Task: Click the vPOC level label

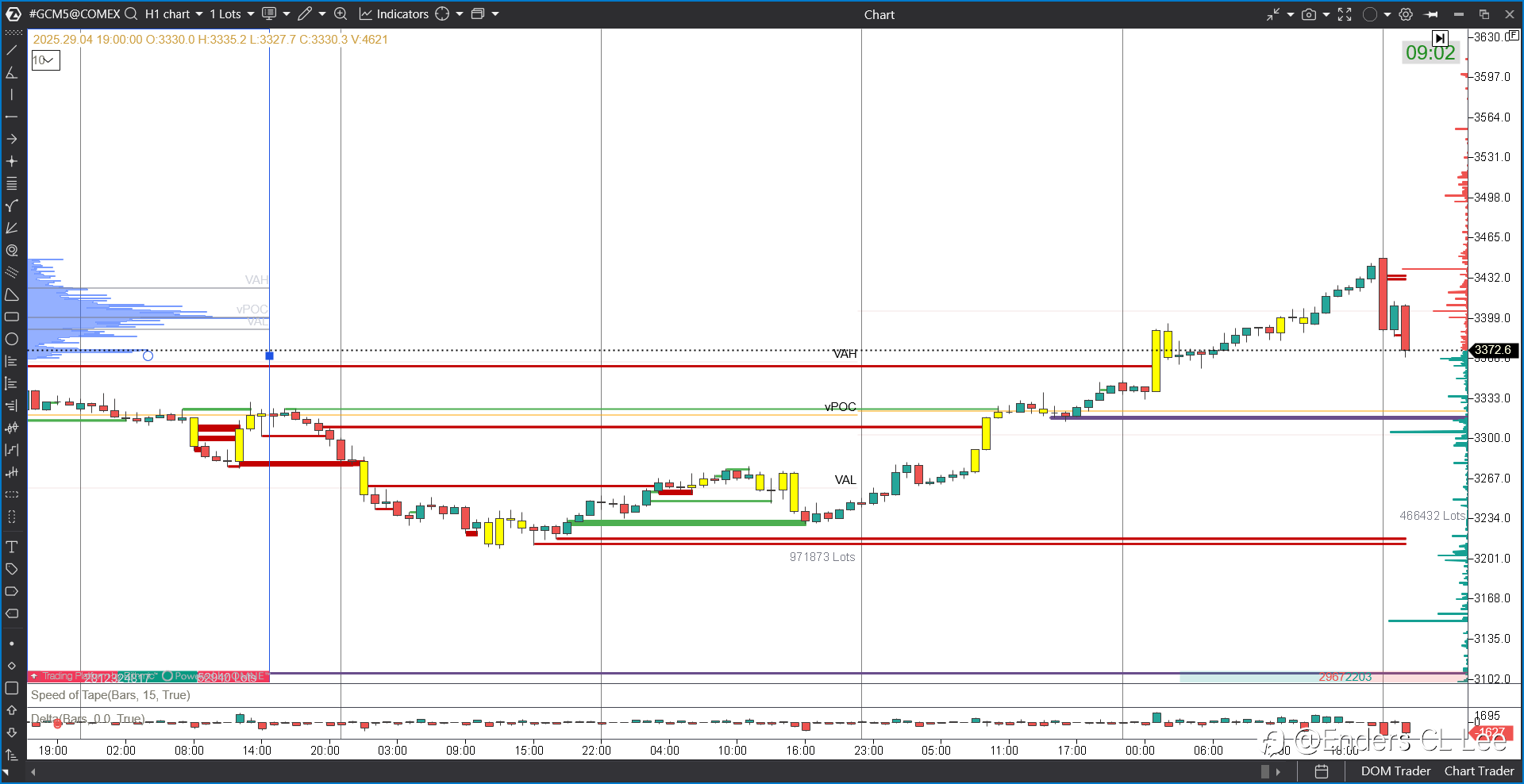Action: click(841, 406)
